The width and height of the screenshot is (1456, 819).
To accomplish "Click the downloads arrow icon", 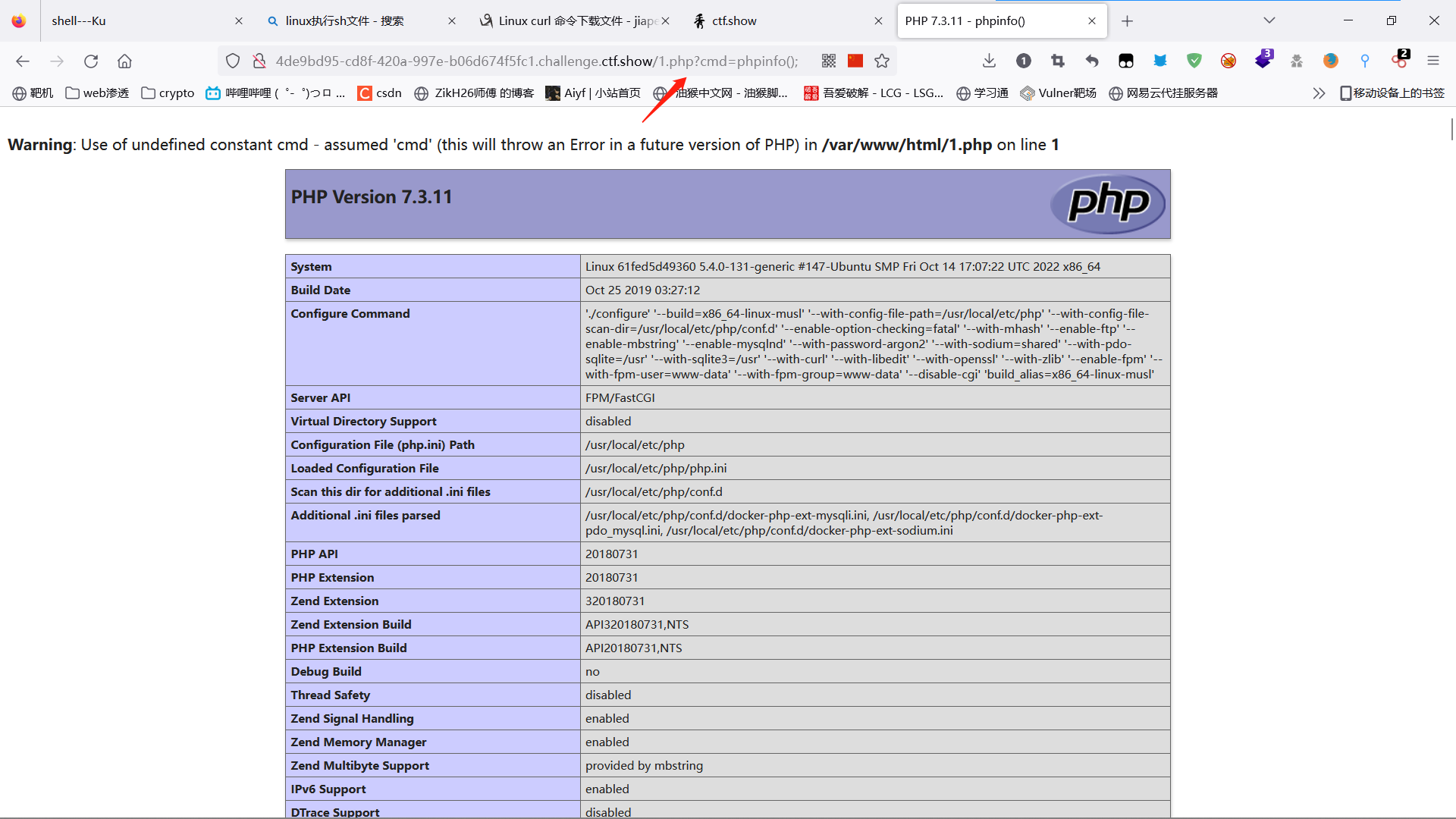I will (x=989, y=61).
